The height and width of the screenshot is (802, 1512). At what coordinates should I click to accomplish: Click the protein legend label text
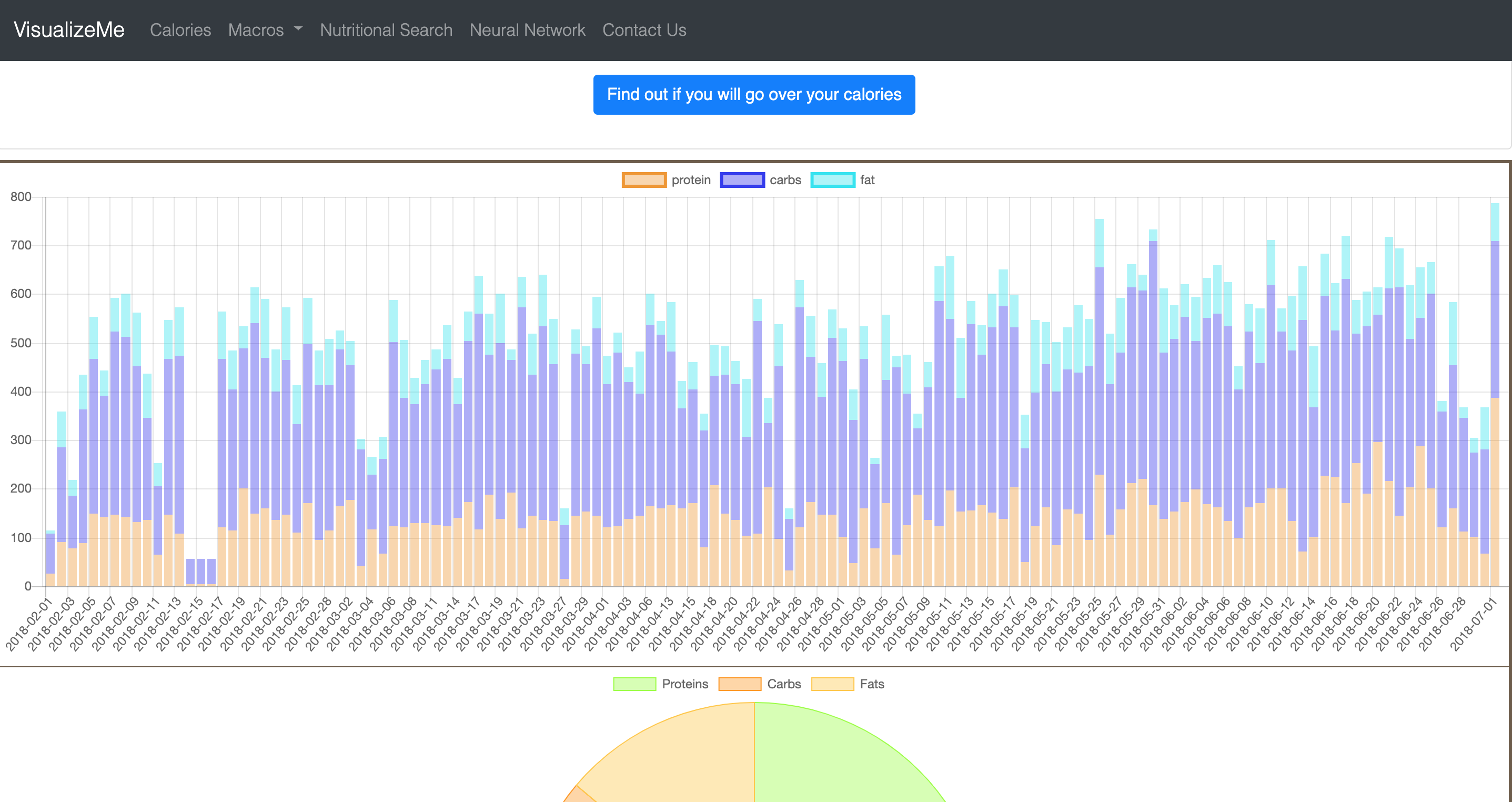pos(691,179)
